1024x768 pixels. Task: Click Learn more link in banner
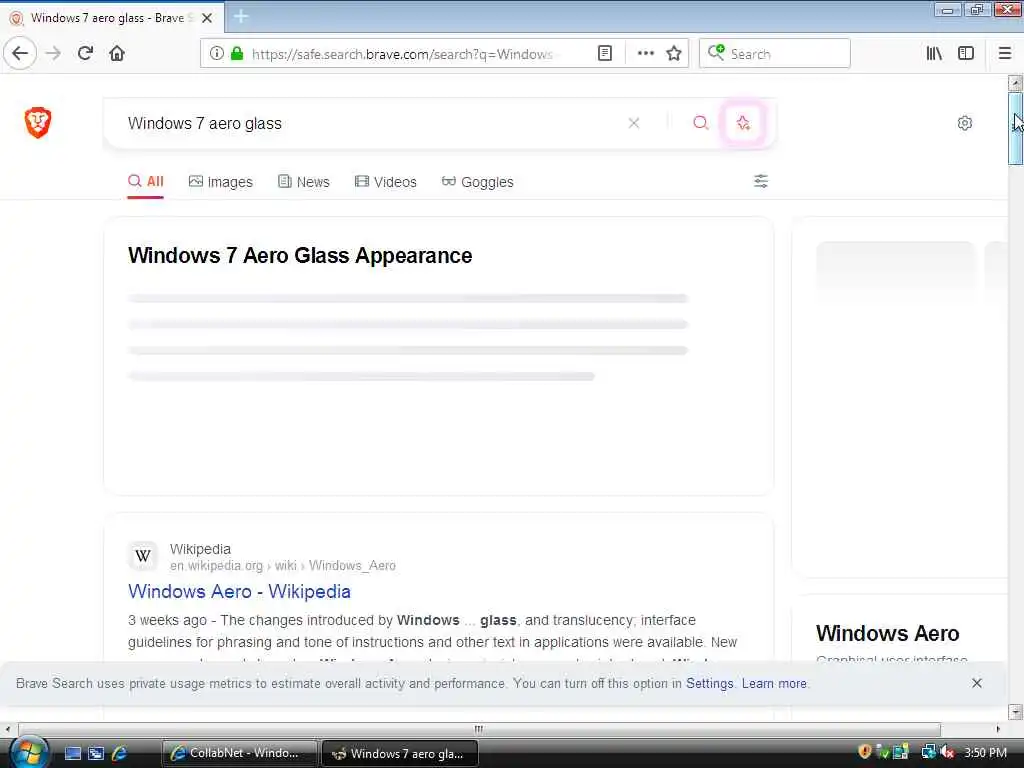(774, 683)
